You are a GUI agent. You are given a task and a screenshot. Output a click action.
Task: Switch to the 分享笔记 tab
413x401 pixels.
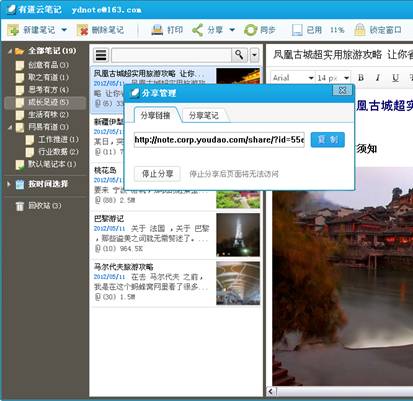point(204,115)
